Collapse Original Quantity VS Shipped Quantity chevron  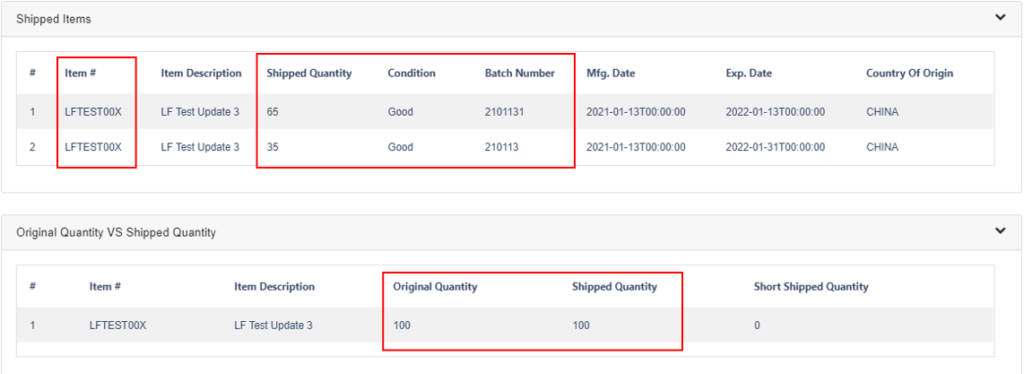tap(1000, 230)
